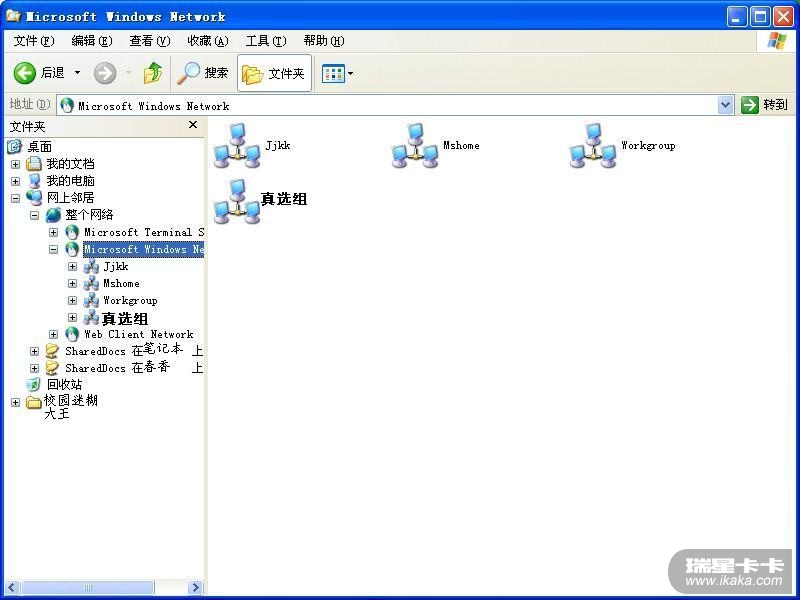Open the 搜索 search tool
Screen dimensions: 800x600
point(203,73)
